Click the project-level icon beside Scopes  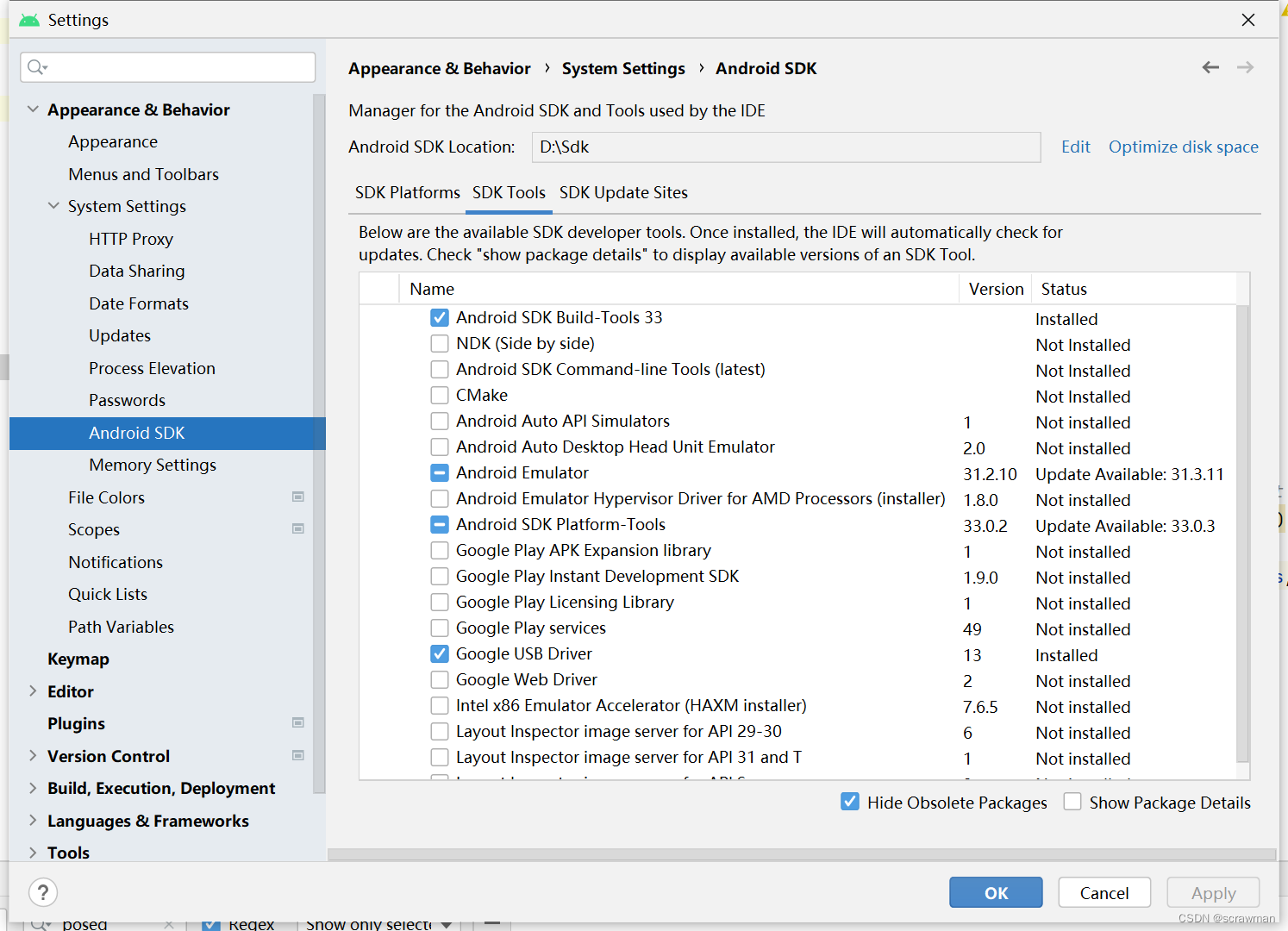tap(298, 528)
